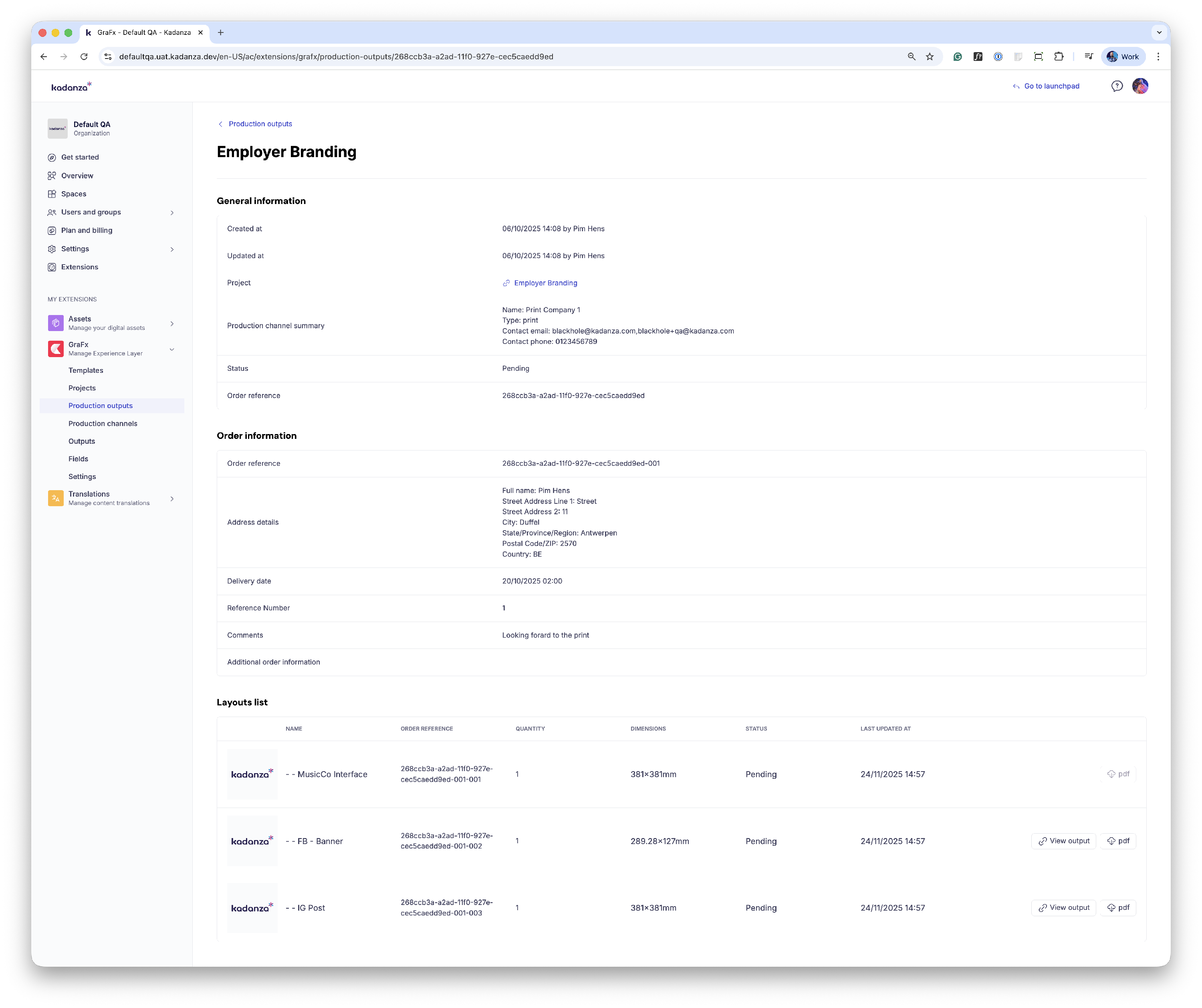The height and width of the screenshot is (1008, 1202).
Task: Click the Translations extension icon
Action: pos(56,498)
